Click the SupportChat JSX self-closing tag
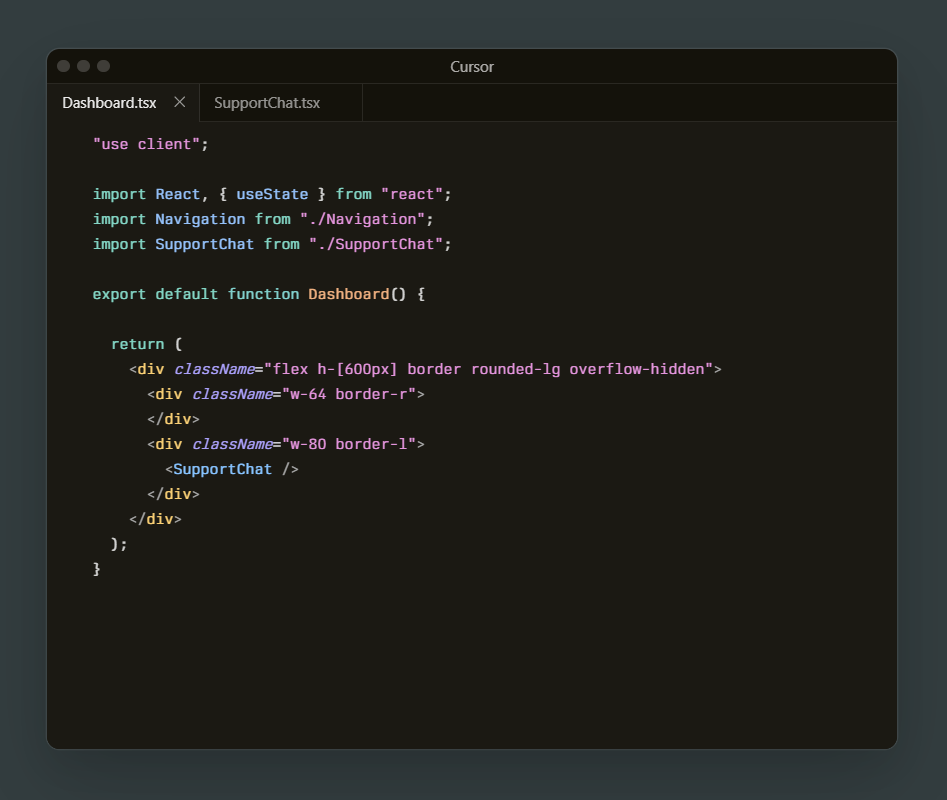947x800 pixels. pyautogui.click(x=232, y=469)
